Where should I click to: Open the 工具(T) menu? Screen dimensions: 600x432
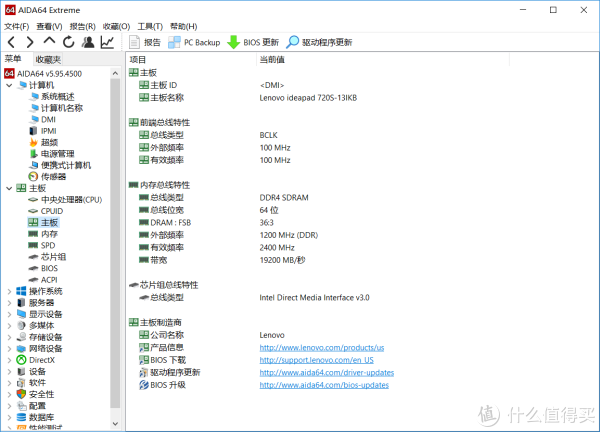point(150,26)
